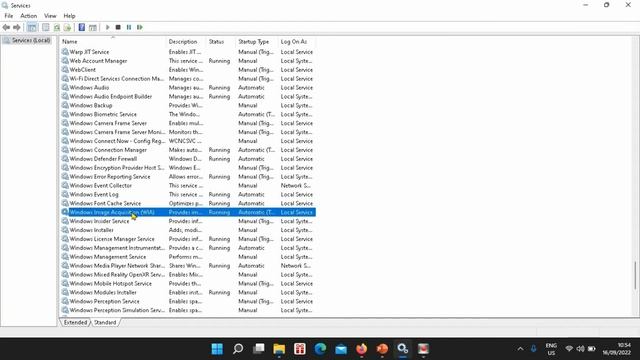Screen dimensions: 640x360
Task: Select Windows License Manager Service
Action: (x=188, y=239)
